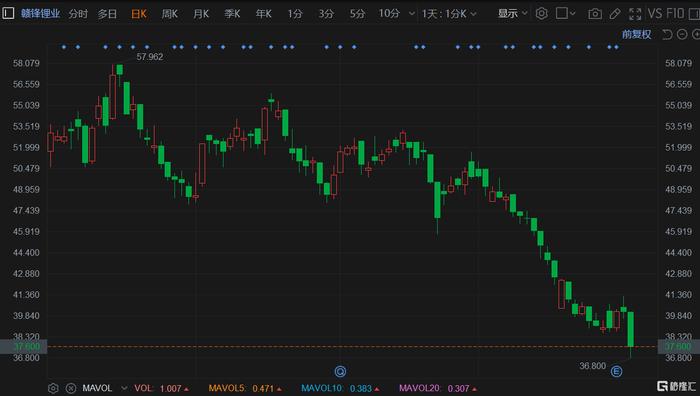
Task: Switch to 多日 multi-day view
Action: point(107,14)
